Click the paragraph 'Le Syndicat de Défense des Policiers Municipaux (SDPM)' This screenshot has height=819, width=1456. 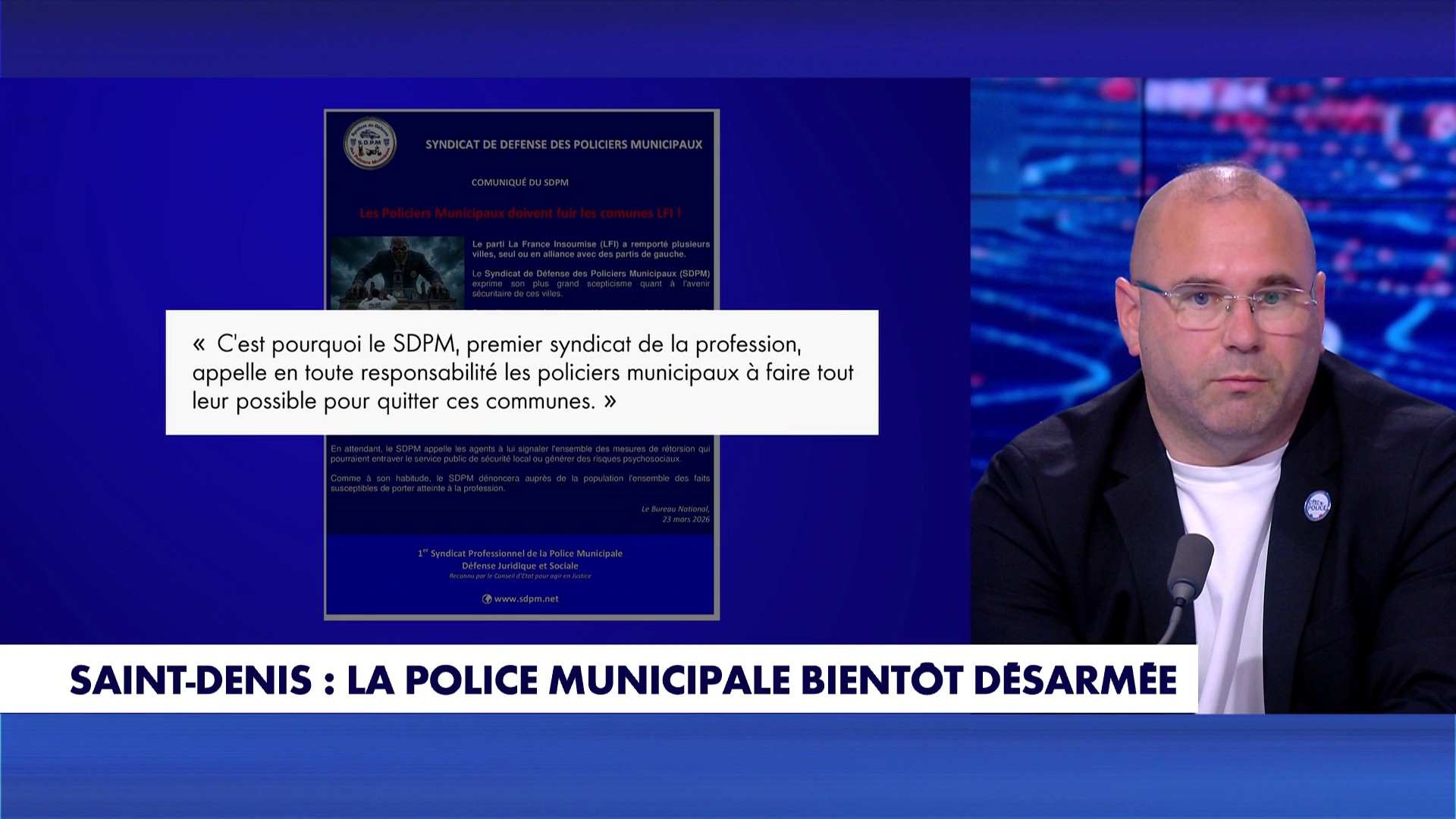591,284
